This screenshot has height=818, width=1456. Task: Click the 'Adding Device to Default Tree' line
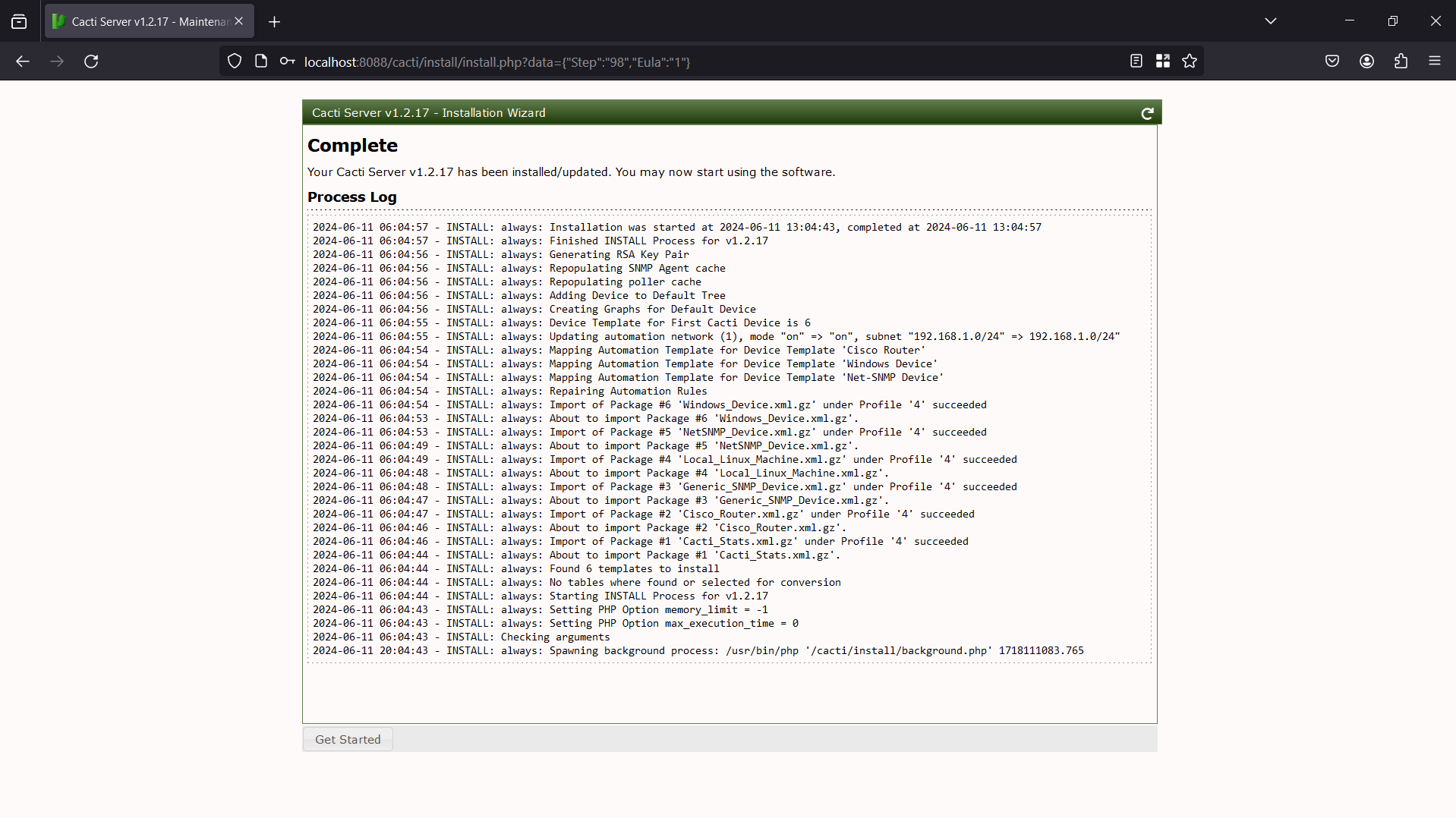point(519,296)
